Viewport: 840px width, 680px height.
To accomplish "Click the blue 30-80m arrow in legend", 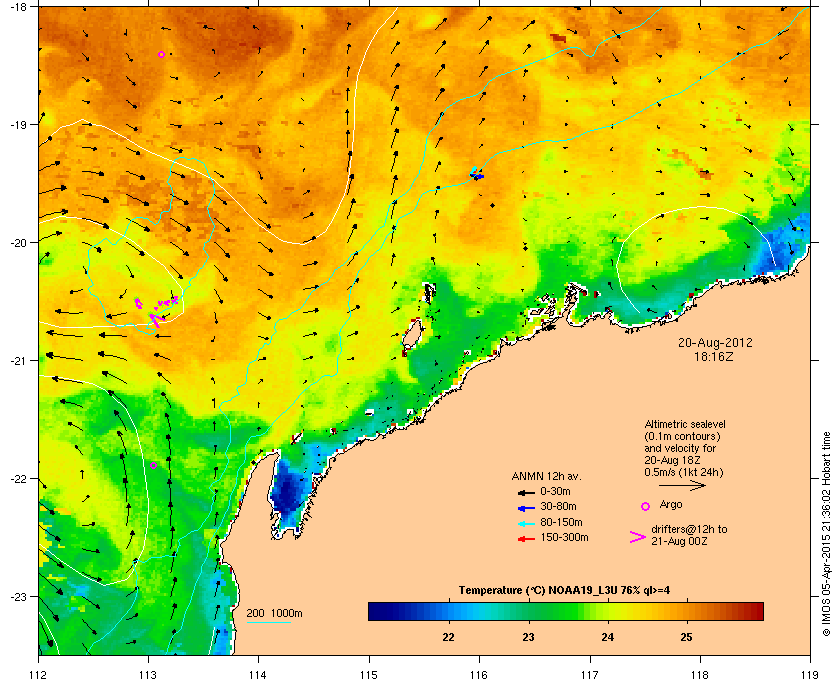I will point(526,507).
